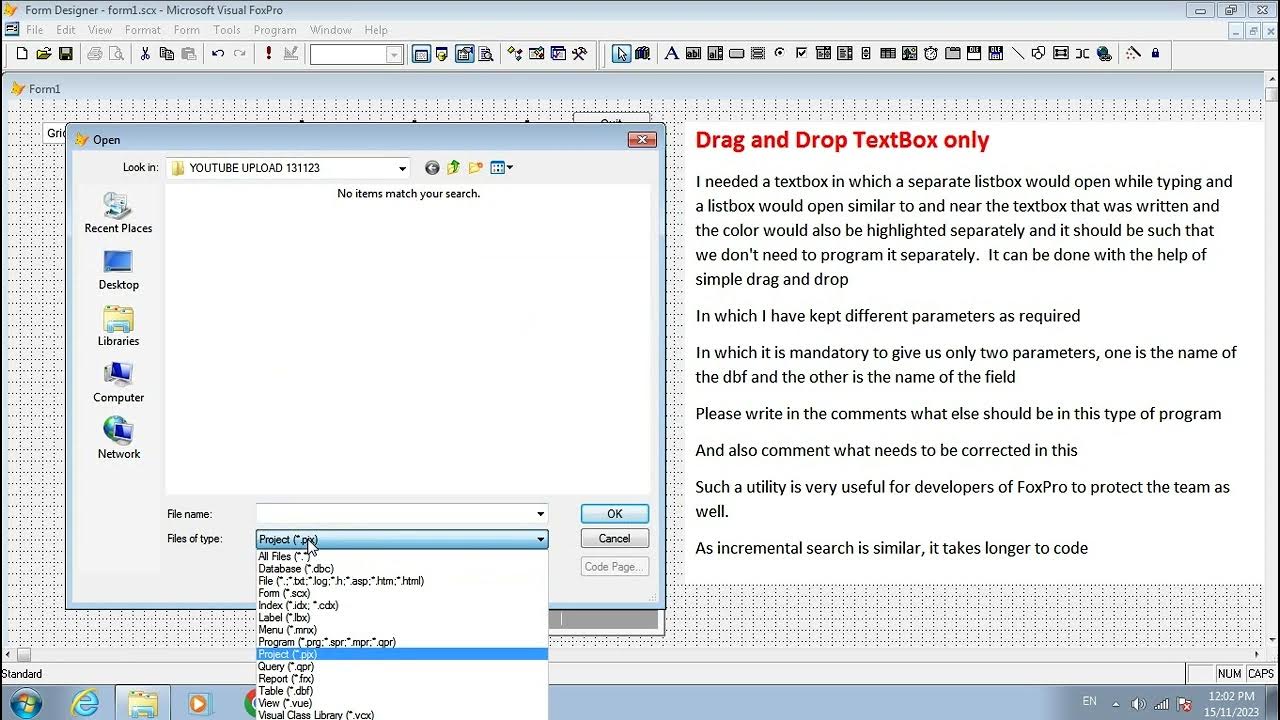Select the Label control tool

672,54
